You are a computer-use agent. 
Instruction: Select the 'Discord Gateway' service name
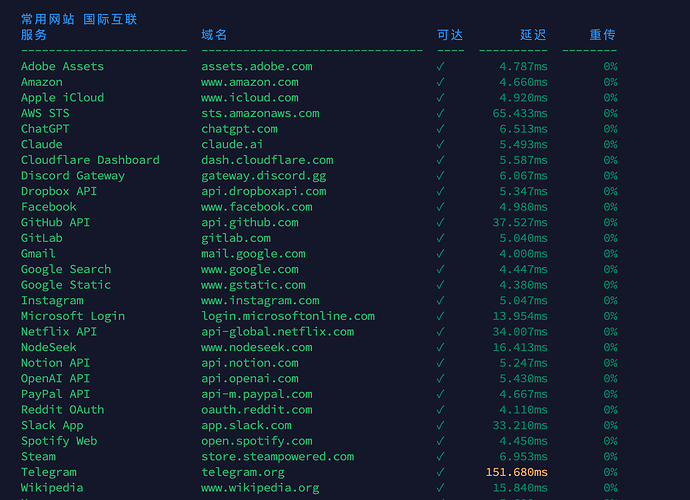click(x=73, y=176)
